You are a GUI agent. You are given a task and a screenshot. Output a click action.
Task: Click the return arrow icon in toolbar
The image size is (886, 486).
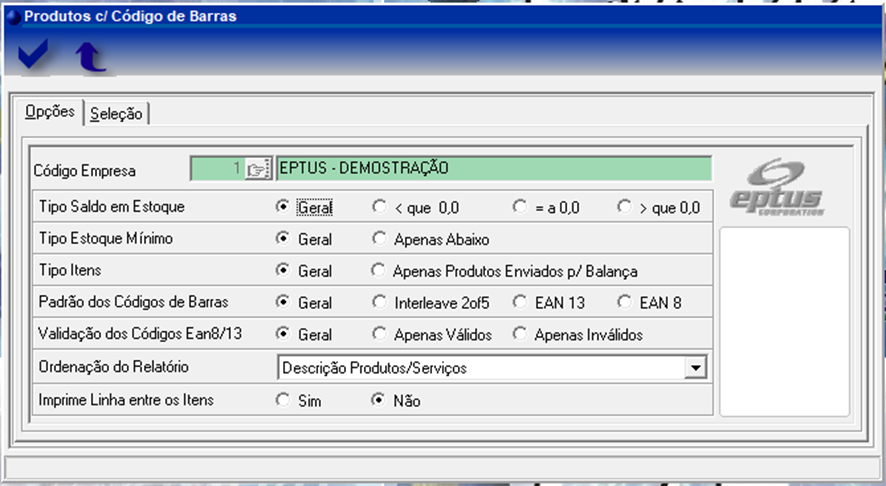90,58
